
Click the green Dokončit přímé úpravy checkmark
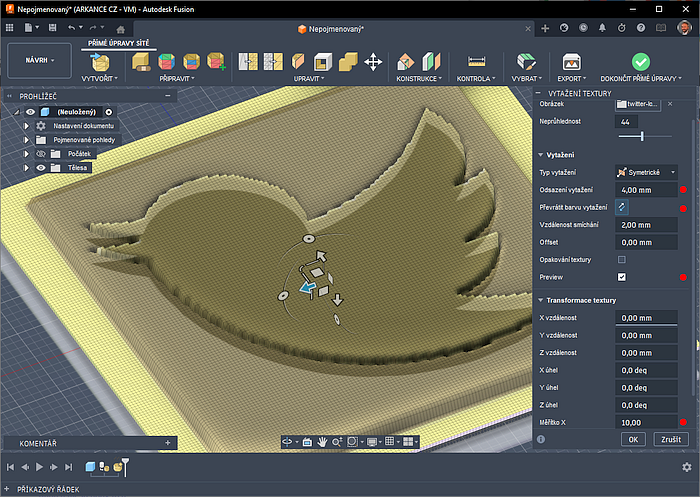click(x=641, y=61)
